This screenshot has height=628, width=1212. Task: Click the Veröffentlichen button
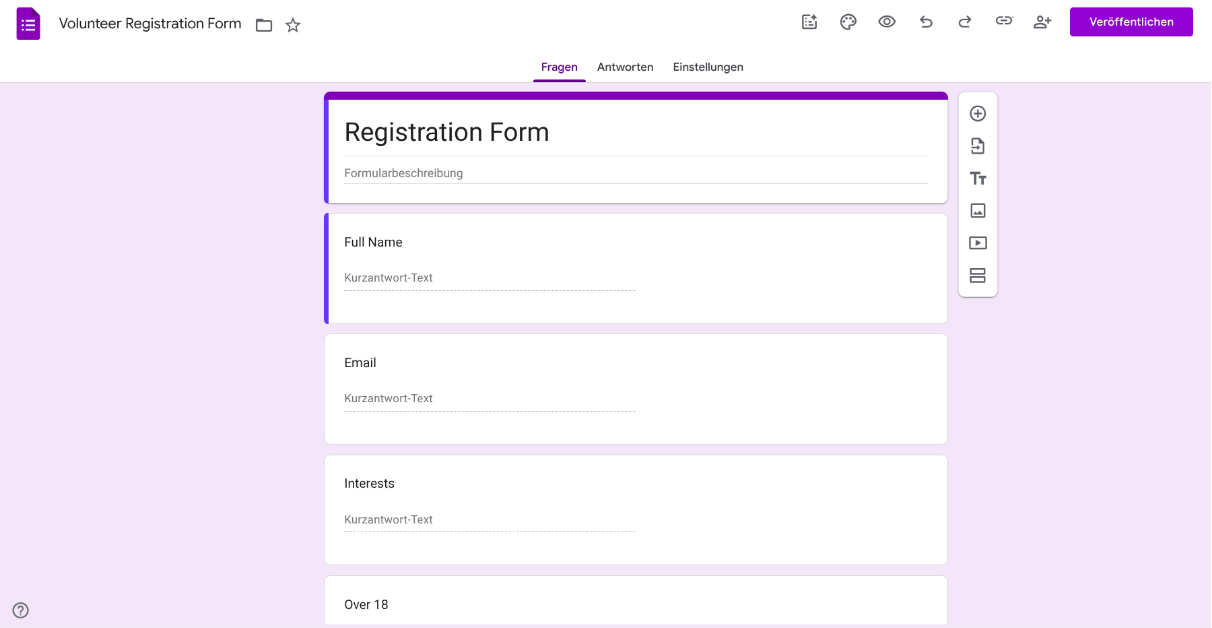pyautogui.click(x=1131, y=21)
